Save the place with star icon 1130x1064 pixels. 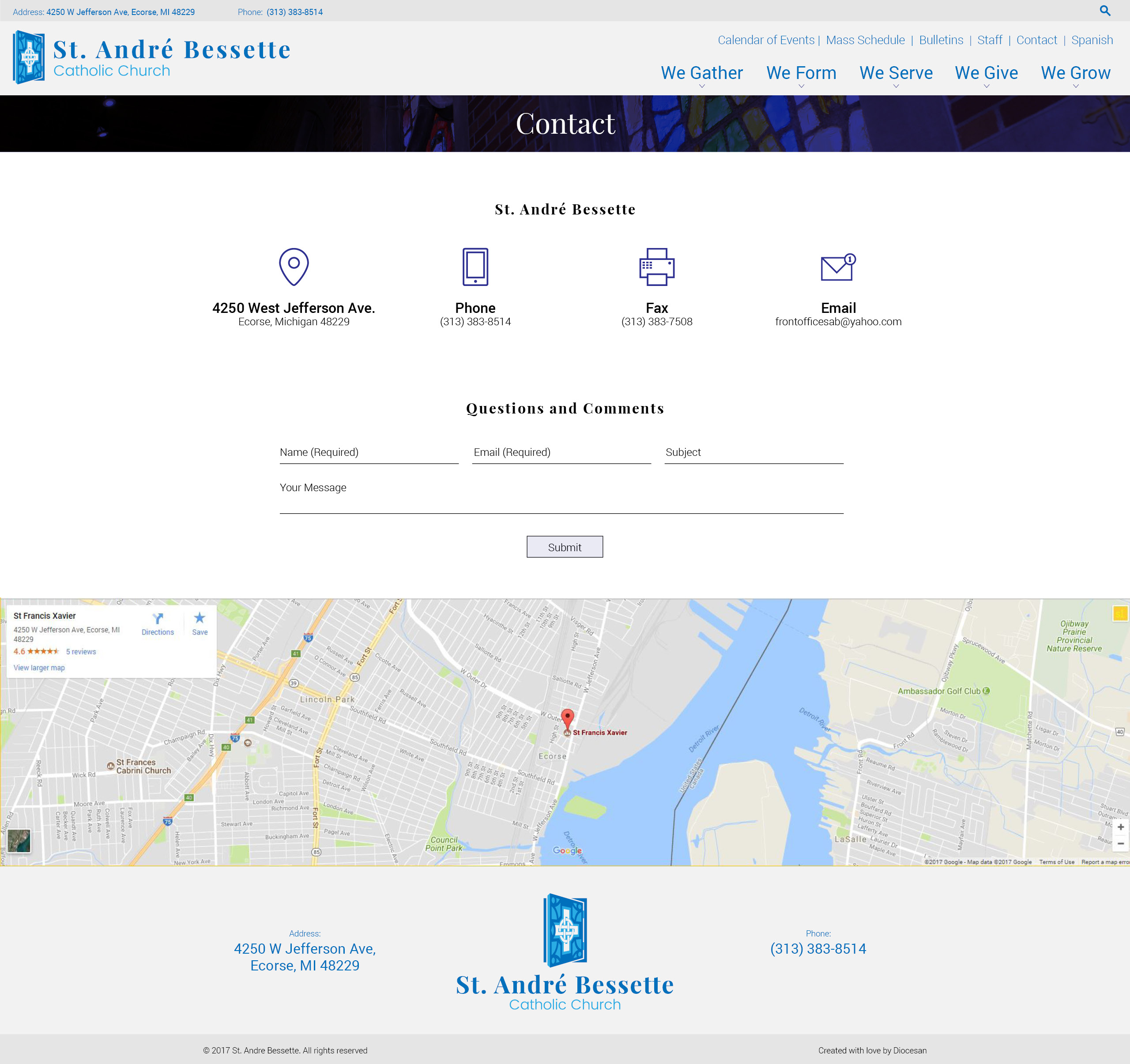[x=200, y=619]
